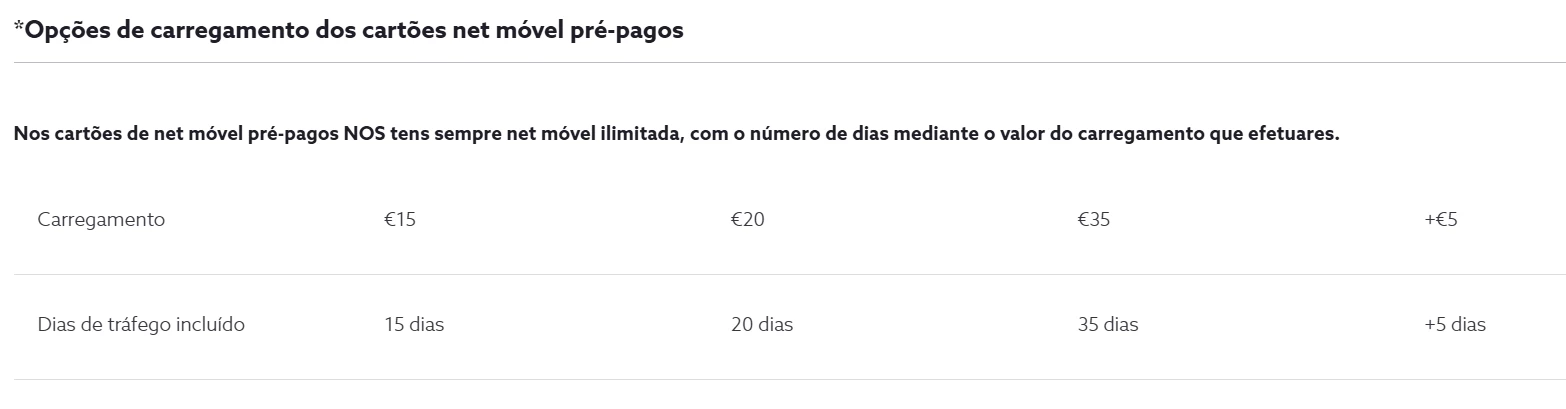Click the '20 dias' table cell
The height and width of the screenshot is (409, 1566).
coord(761,325)
